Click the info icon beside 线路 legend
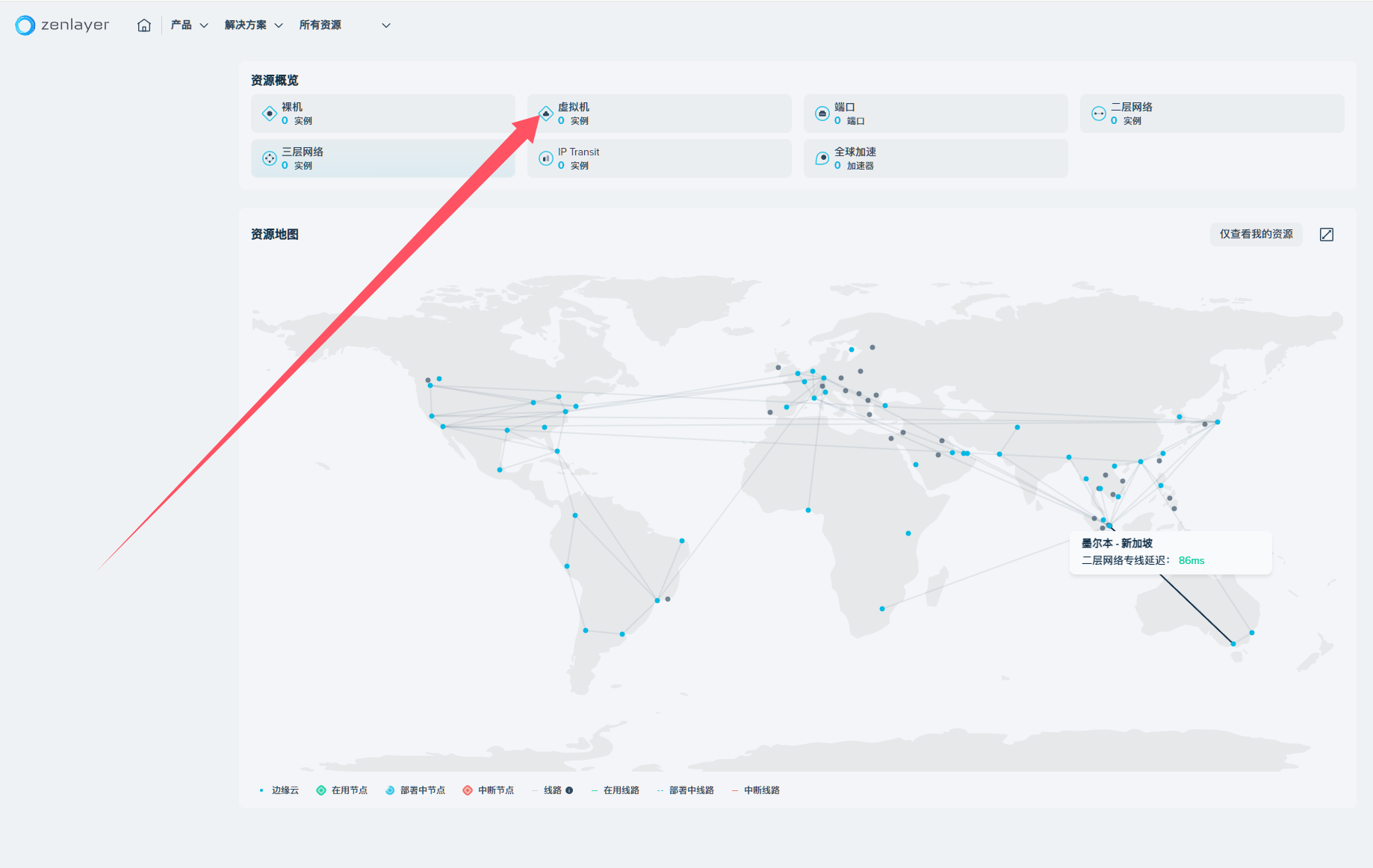 pos(569,790)
